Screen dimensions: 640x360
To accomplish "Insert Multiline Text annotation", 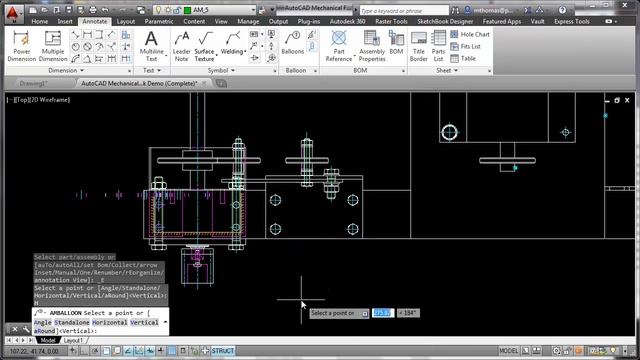I will pos(151,46).
